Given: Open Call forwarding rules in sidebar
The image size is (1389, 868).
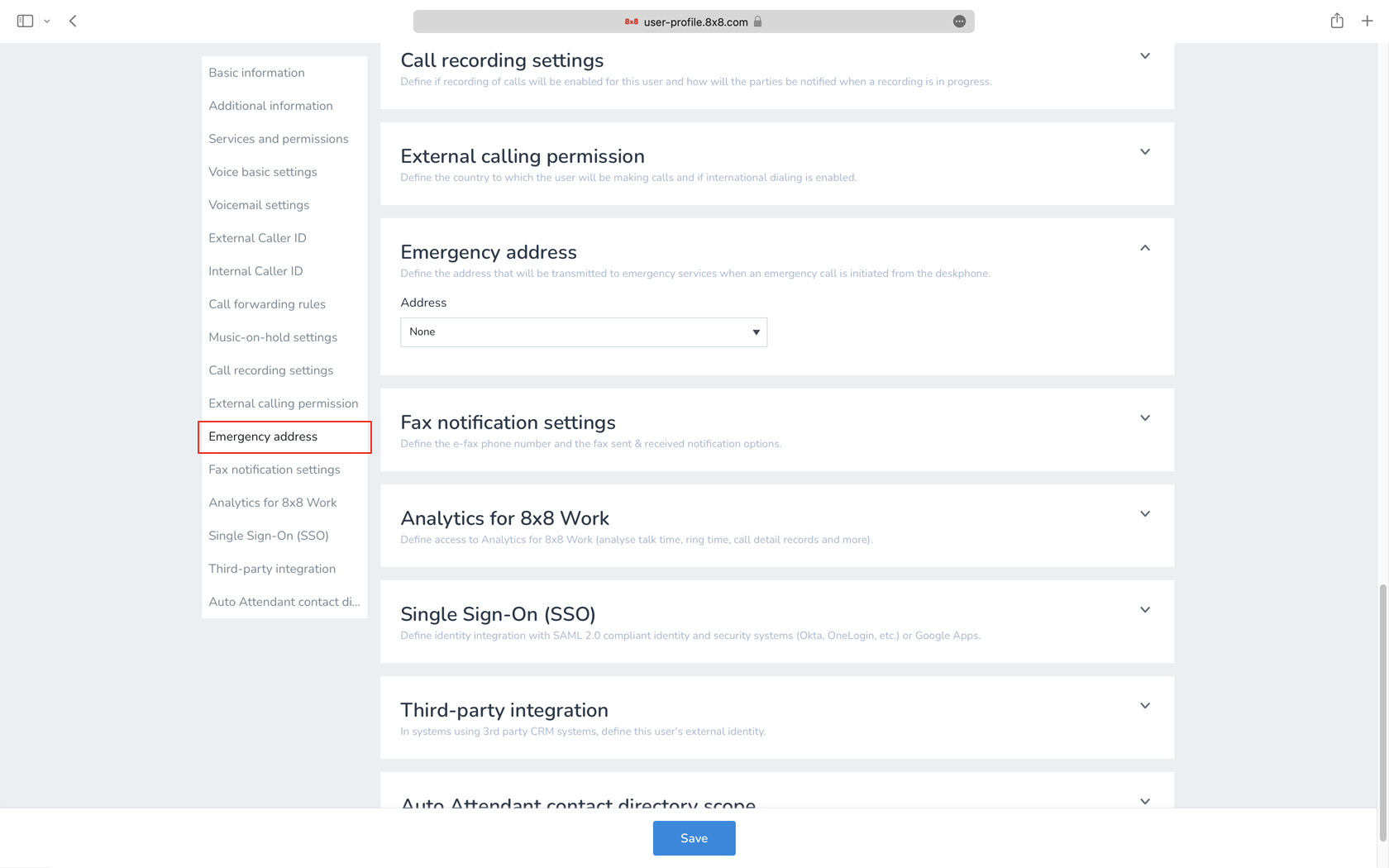Looking at the screenshot, I should coord(267,304).
